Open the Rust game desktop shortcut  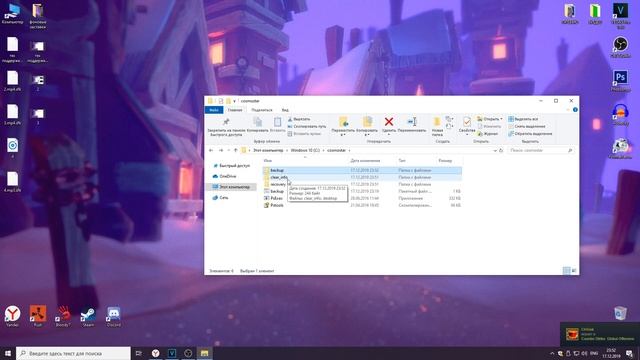[x=38, y=316]
